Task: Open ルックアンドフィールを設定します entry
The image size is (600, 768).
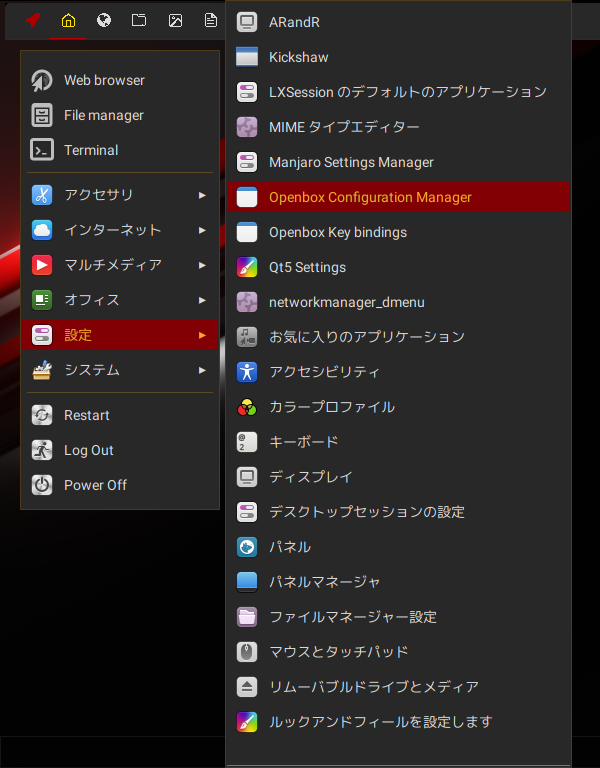Action: coord(398,722)
